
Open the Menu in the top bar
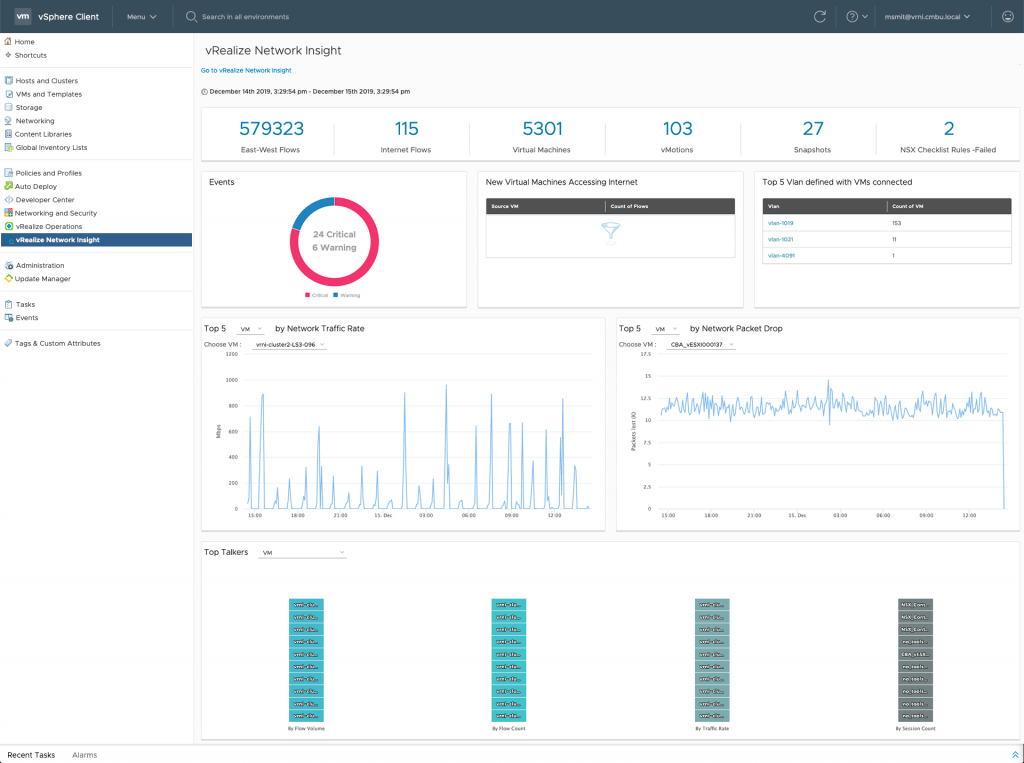point(139,16)
